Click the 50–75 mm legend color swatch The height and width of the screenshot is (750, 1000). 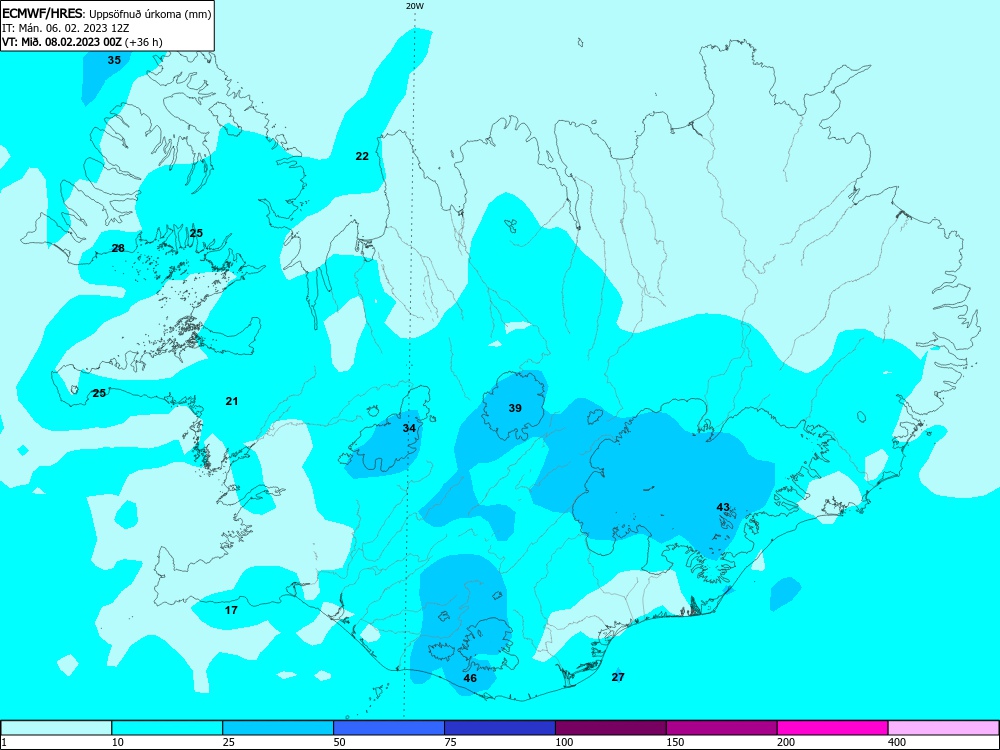[389, 728]
